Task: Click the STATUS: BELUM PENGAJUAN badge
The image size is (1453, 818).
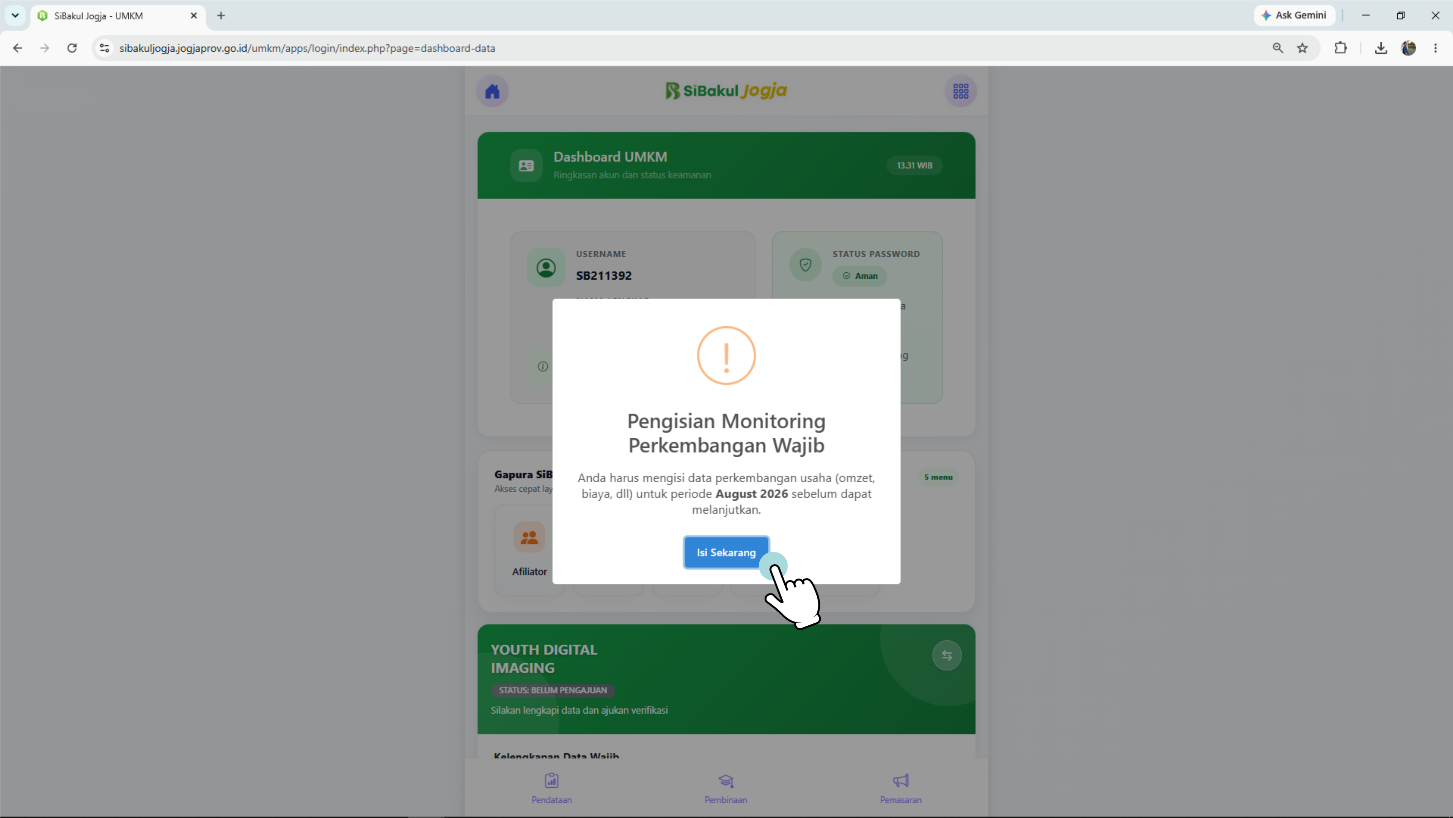Action: (553, 690)
